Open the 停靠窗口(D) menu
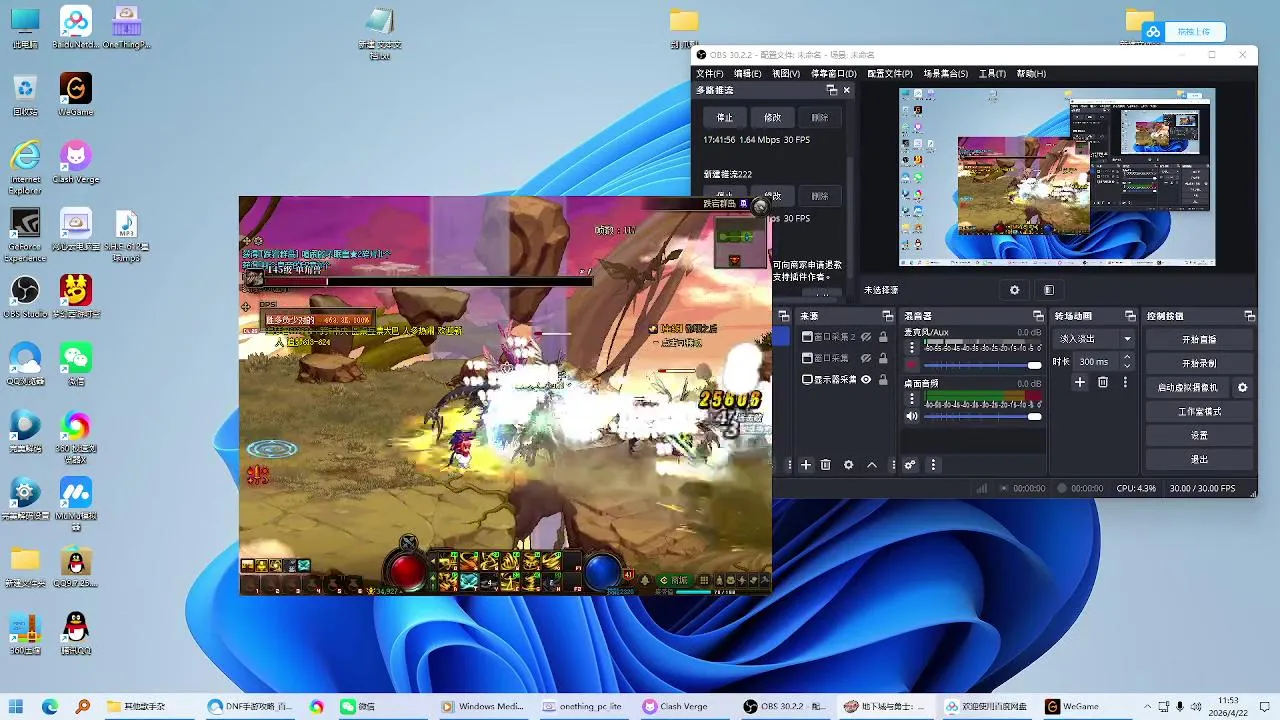Viewport: 1280px width, 720px height. pyautogui.click(x=833, y=73)
